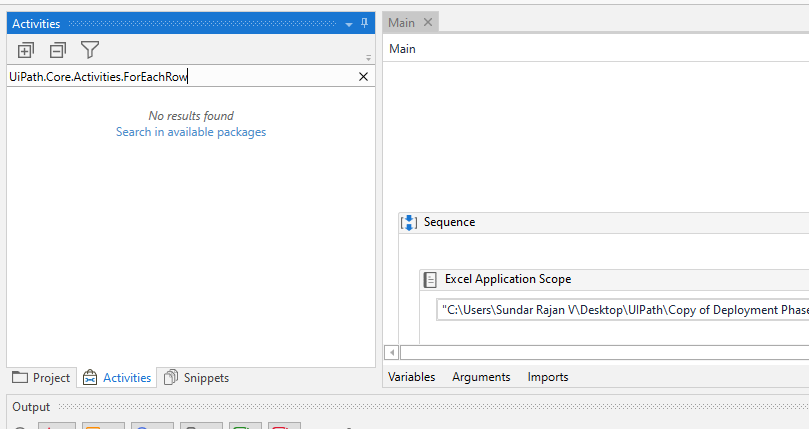Click the Excel Application Scope icon

[x=430, y=280]
